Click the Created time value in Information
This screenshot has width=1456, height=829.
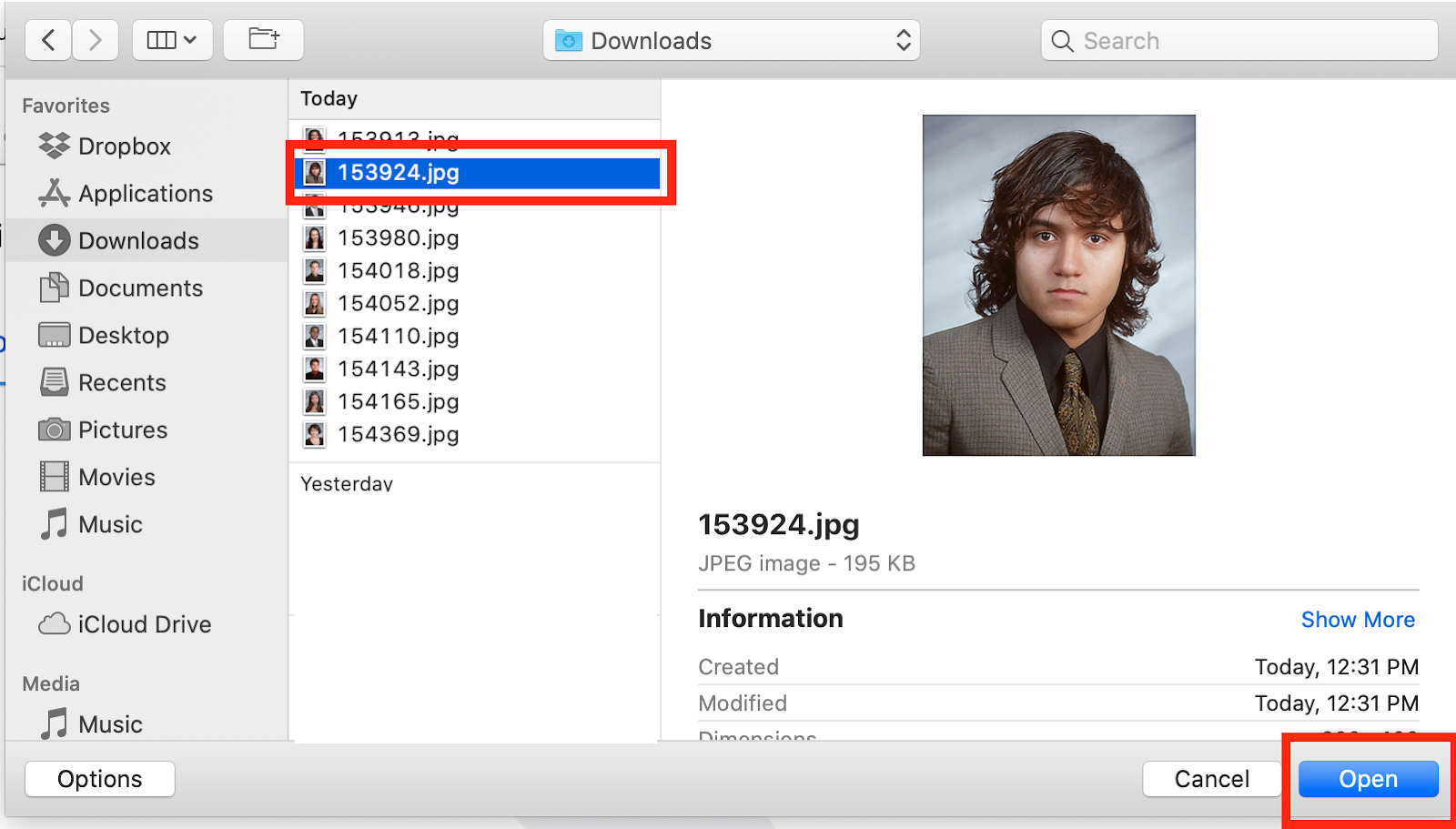[x=1337, y=667]
